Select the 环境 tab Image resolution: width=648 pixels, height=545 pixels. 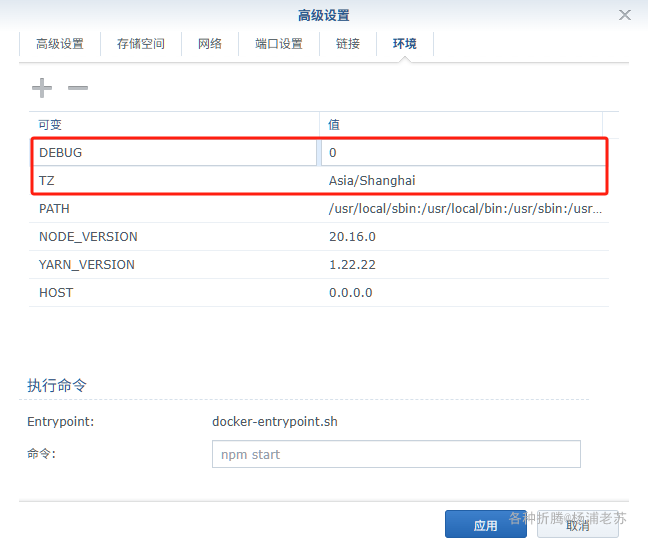pyautogui.click(x=405, y=44)
